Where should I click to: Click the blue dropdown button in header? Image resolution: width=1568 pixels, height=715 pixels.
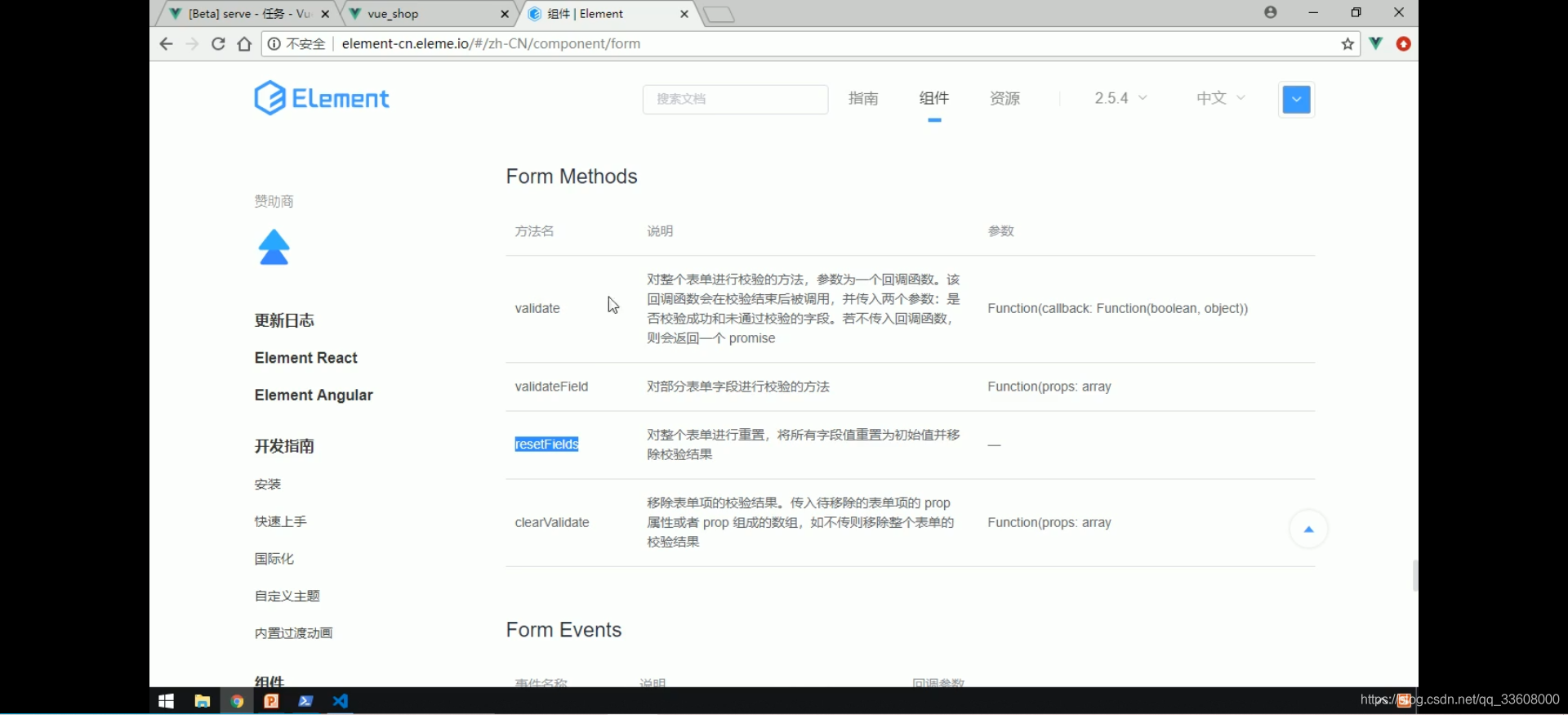tap(1296, 100)
